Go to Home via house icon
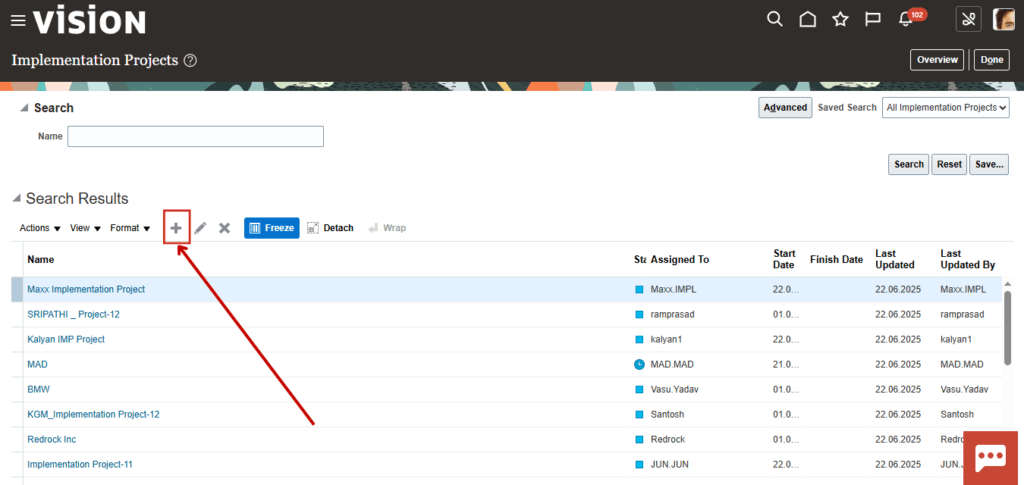Screen dimensions: 1024x485 click(x=808, y=20)
